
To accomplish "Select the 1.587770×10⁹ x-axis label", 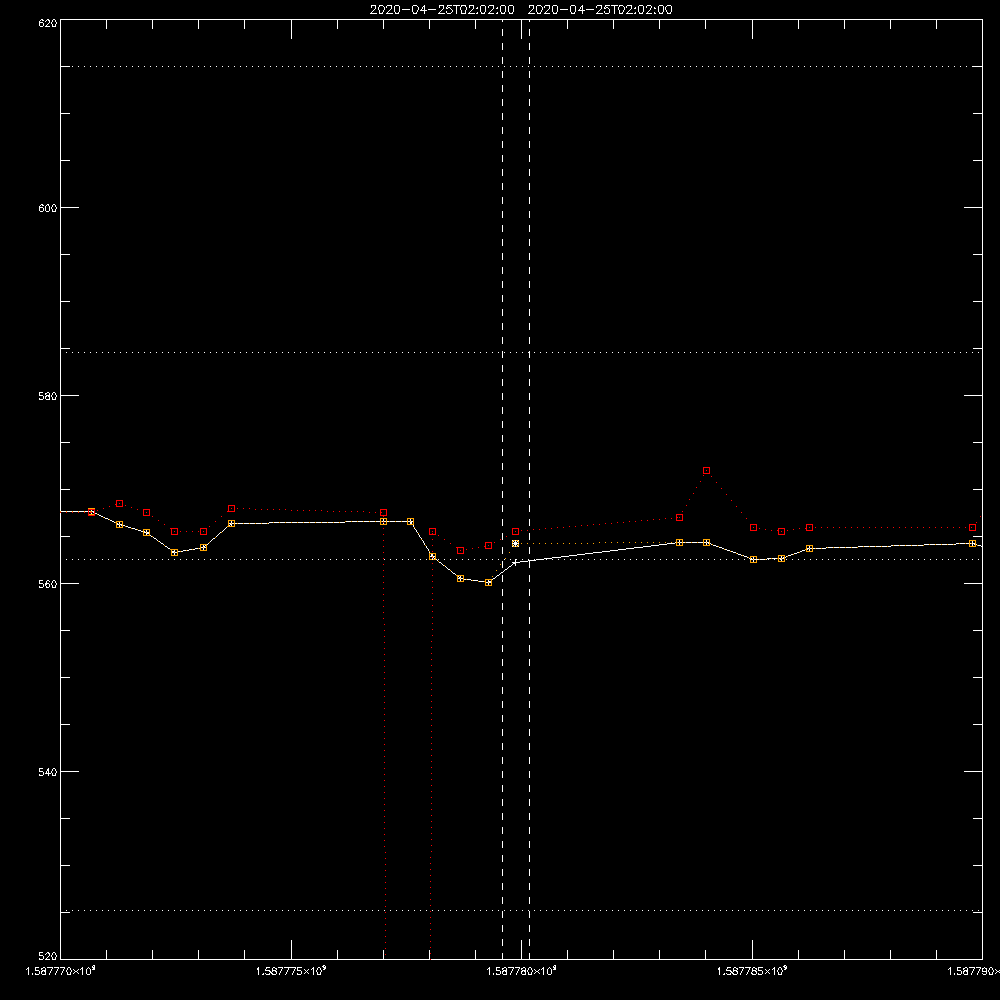I will [61, 971].
